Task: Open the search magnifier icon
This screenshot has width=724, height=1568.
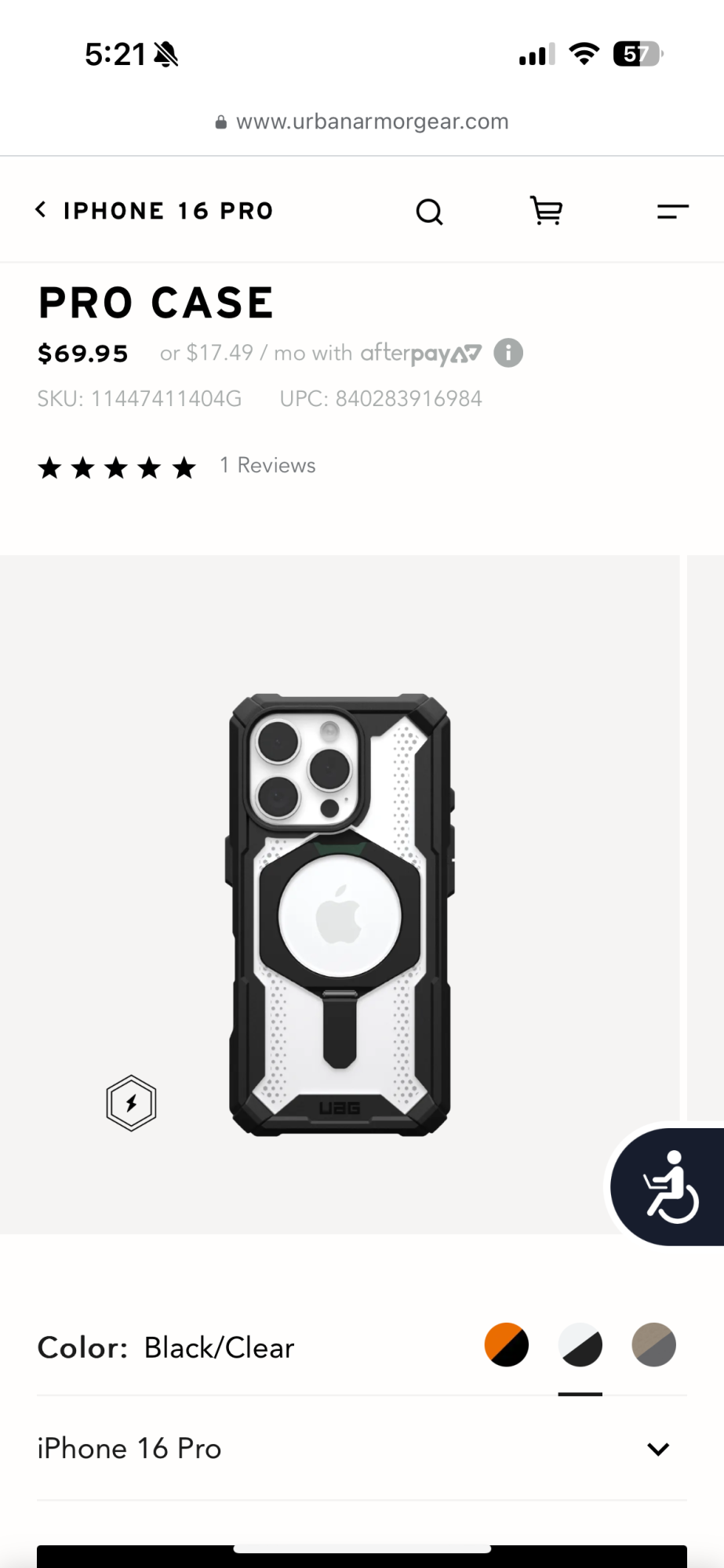Action: (x=429, y=212)
